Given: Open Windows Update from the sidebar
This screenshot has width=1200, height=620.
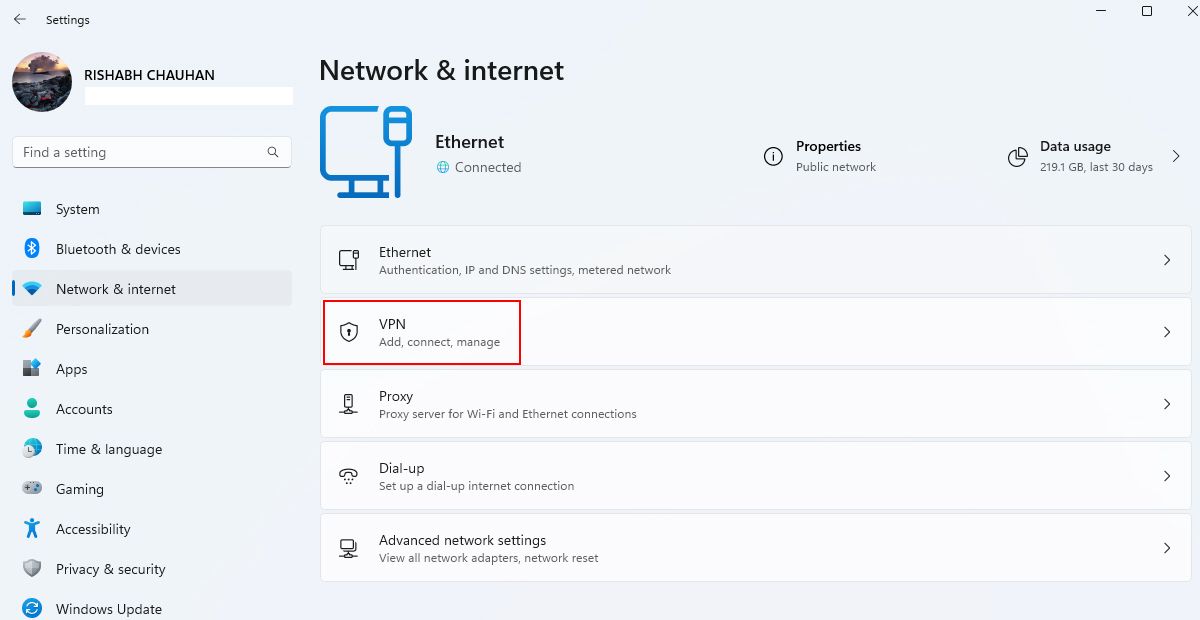Looking at the screenshot, I should (108, 609).
